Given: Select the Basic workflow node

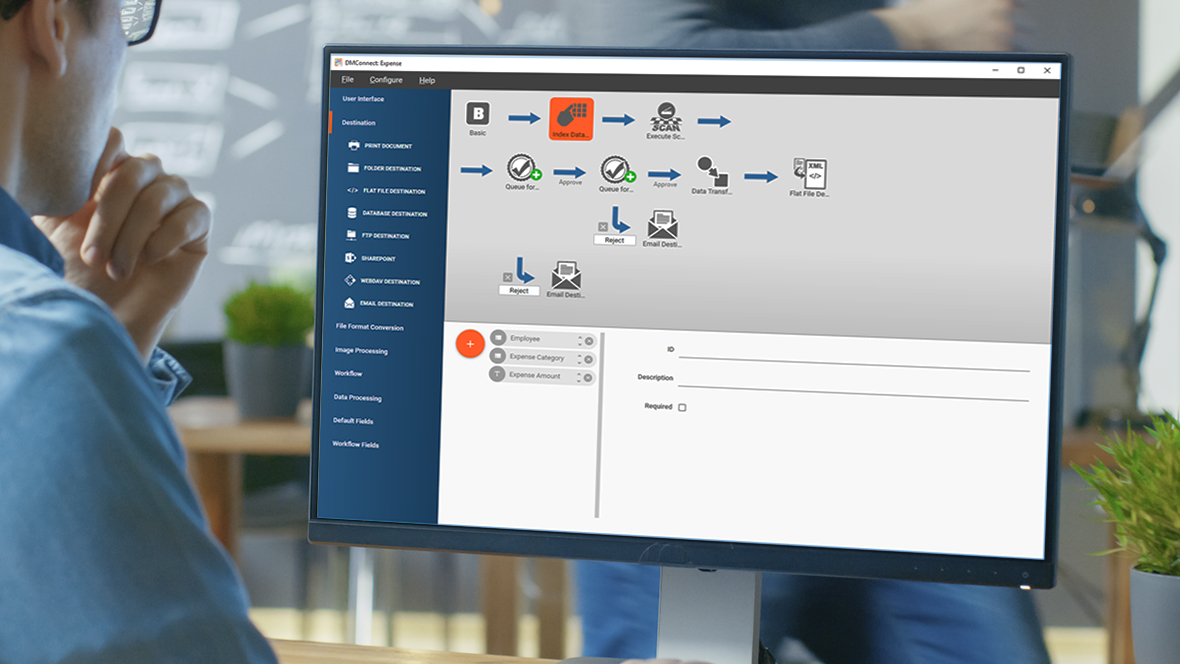Looking at the screenshot, I should click(x=478, y=114).
